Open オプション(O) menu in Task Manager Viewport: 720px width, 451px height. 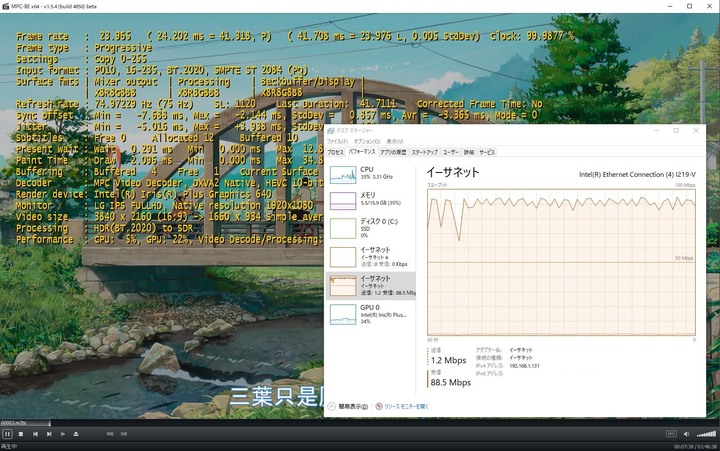[367, 141]
